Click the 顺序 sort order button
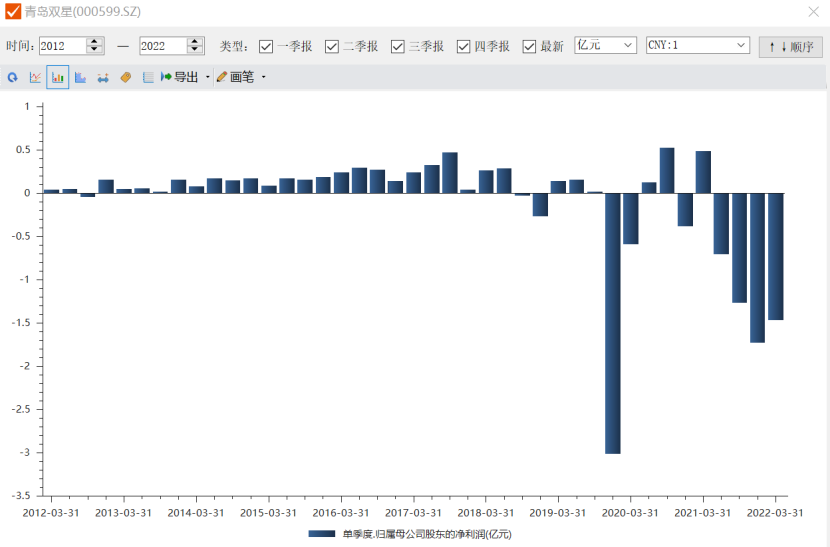The width and height of the screenshot is (830, 547). click(x=790, y=47)
